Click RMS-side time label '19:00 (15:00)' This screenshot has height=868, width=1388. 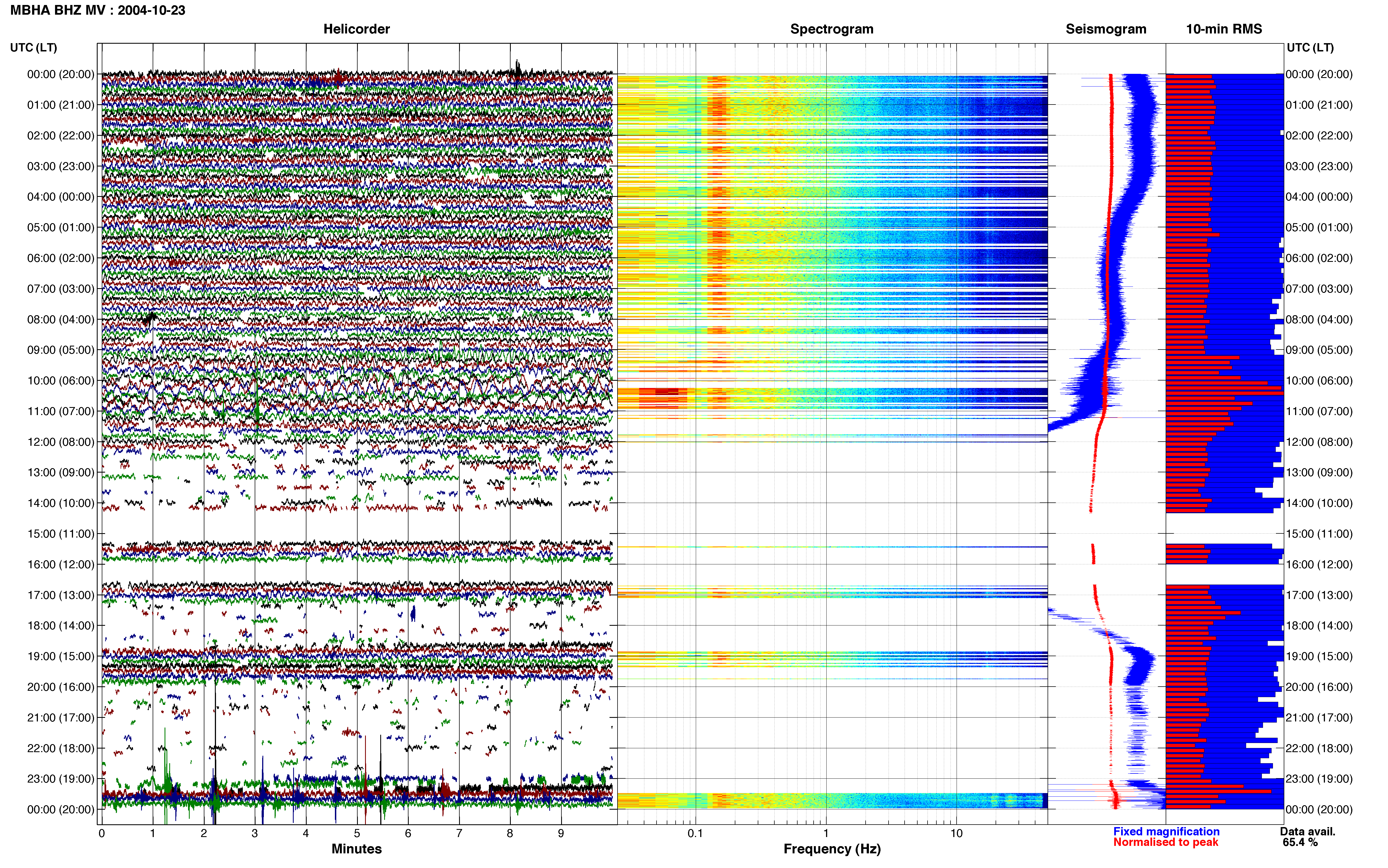point(1319,656)
